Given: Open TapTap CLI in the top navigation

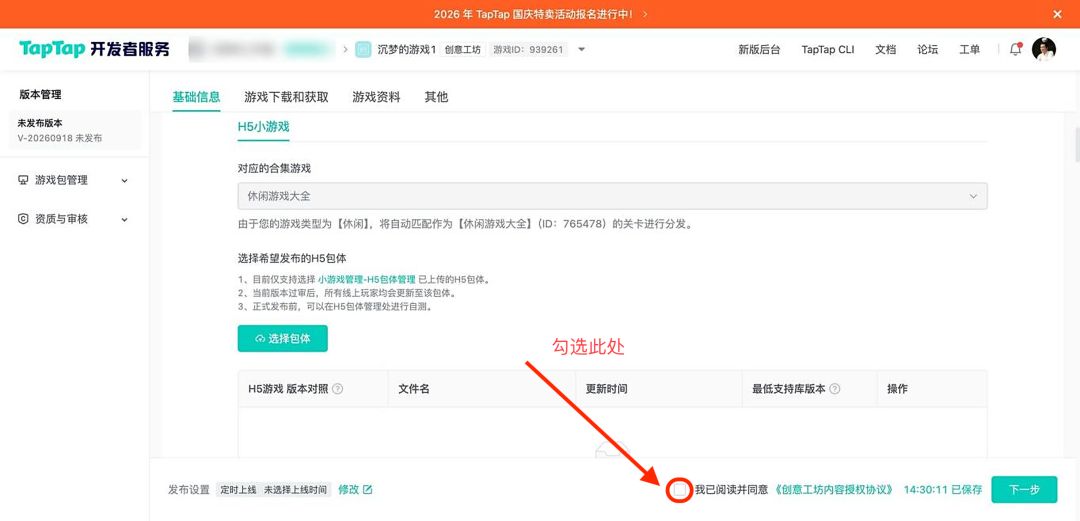Looking at the screenshot, I should point(828,50).
